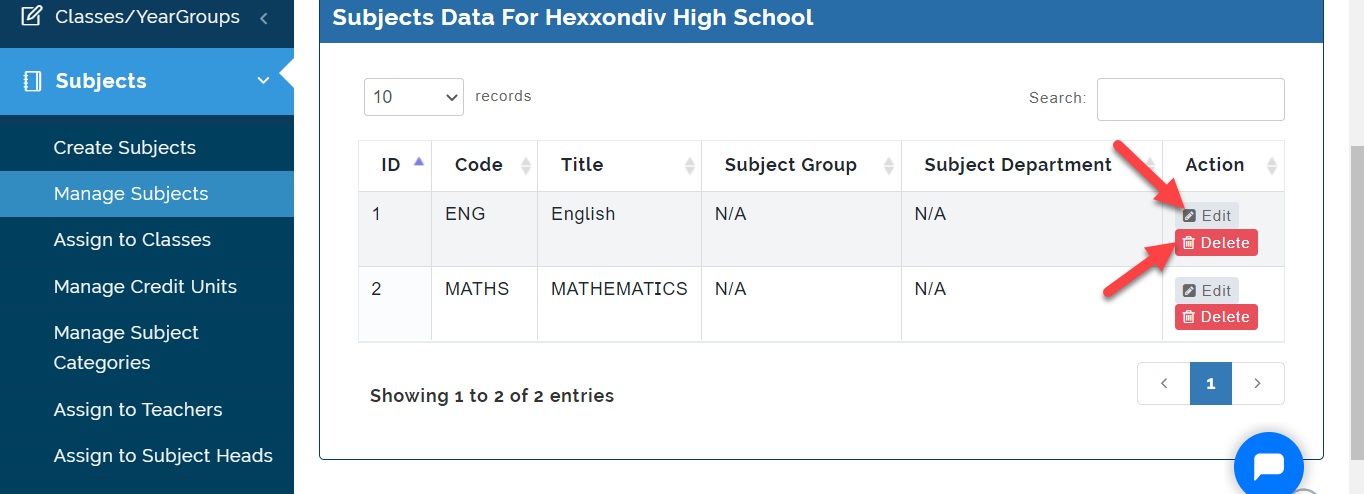Click the Subjects notebook icon in sidebar
The image size is (1364, 494).
pos(32,81)
